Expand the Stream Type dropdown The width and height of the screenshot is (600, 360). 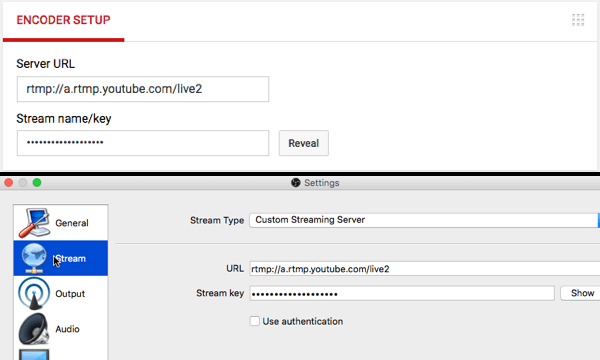[x=424, y=220]
